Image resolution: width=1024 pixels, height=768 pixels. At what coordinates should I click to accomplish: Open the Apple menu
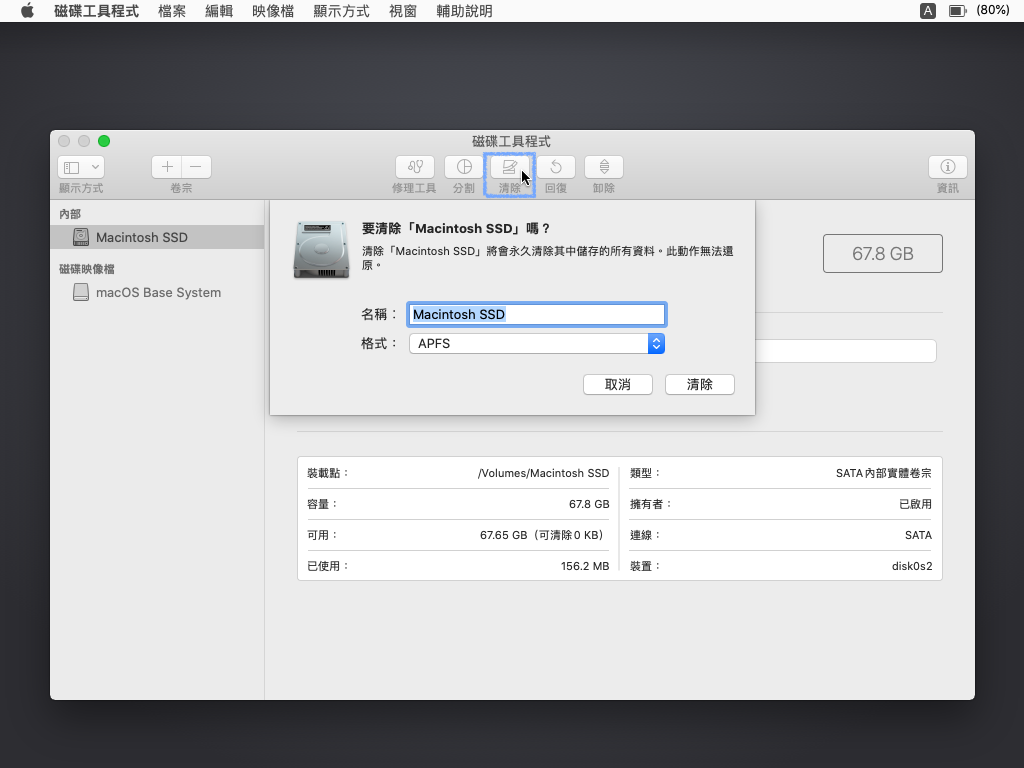[27, 10]
